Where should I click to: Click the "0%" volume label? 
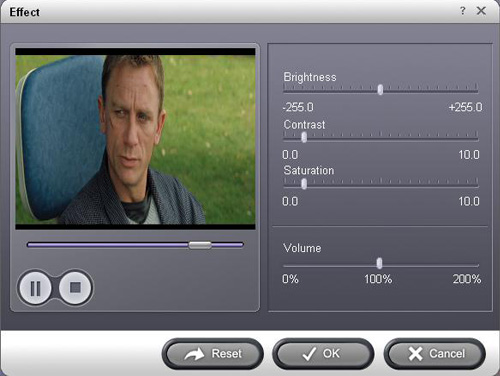point(290,279)
